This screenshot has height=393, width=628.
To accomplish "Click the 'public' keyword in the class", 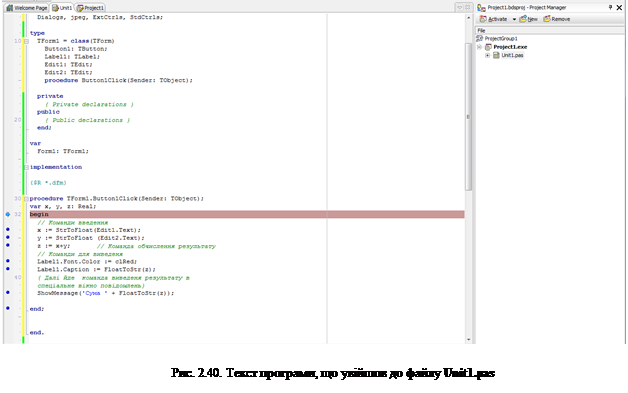I will pyautogui.click(x=48, y=112).
